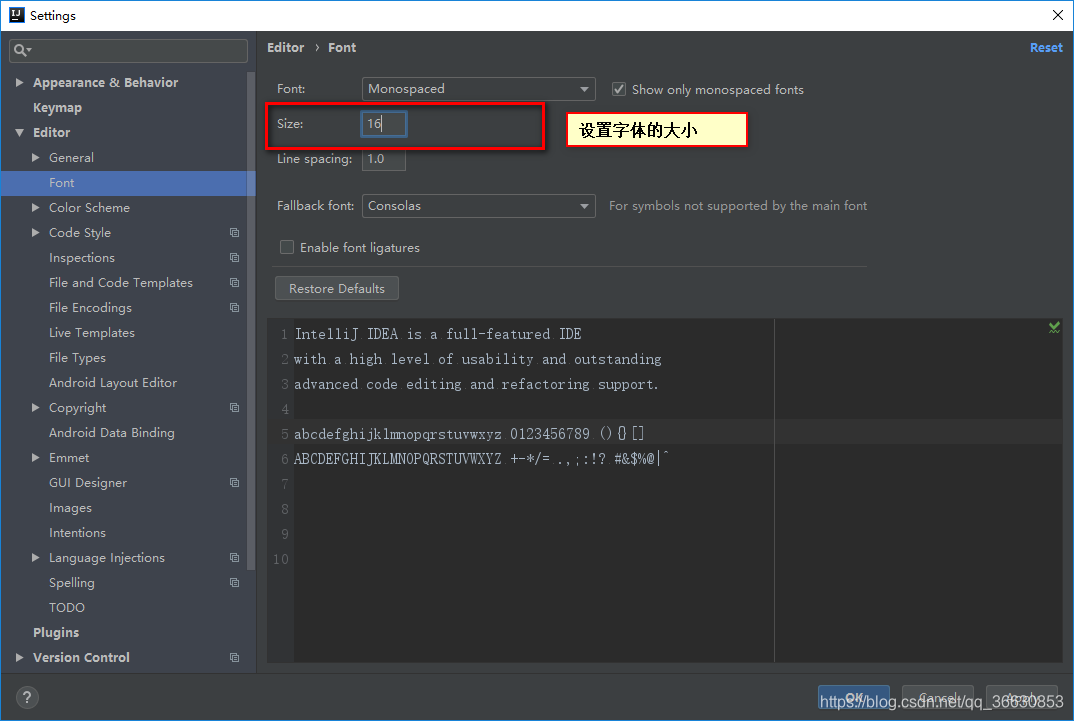1074x721 pixels.
Task: Open File Encodings settings
Action: pyautogui.click(x=90, y=307)
